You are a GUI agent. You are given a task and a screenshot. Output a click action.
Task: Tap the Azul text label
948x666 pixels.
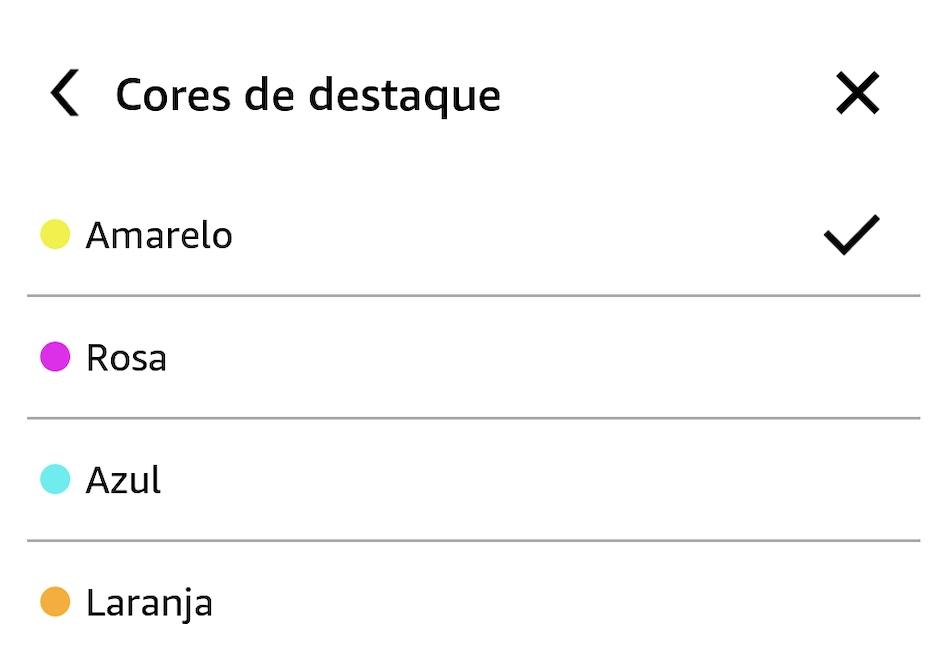click(x=124, y=480)
